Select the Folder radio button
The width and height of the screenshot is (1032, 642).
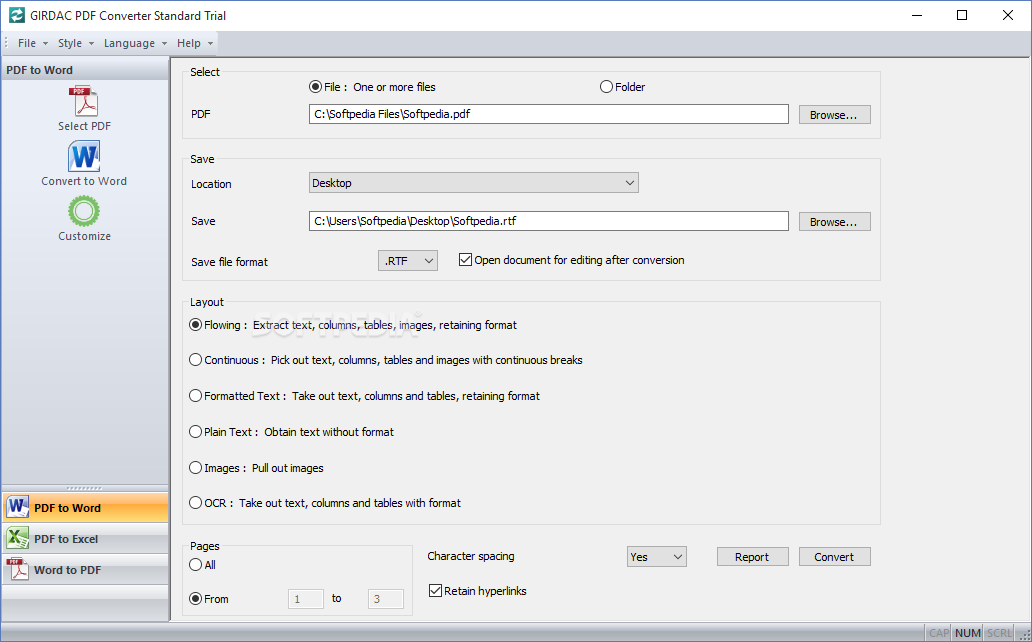click(x=606, y=87)
